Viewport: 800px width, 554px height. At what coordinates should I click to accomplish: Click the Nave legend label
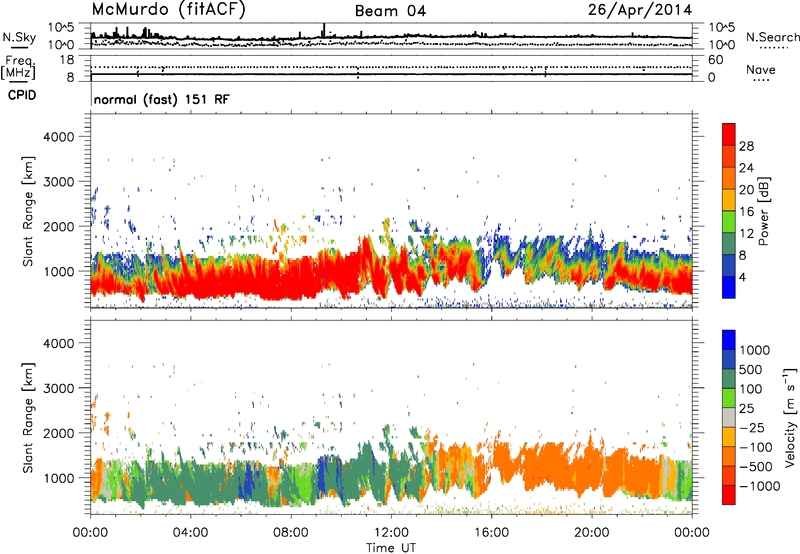[761, 70]
